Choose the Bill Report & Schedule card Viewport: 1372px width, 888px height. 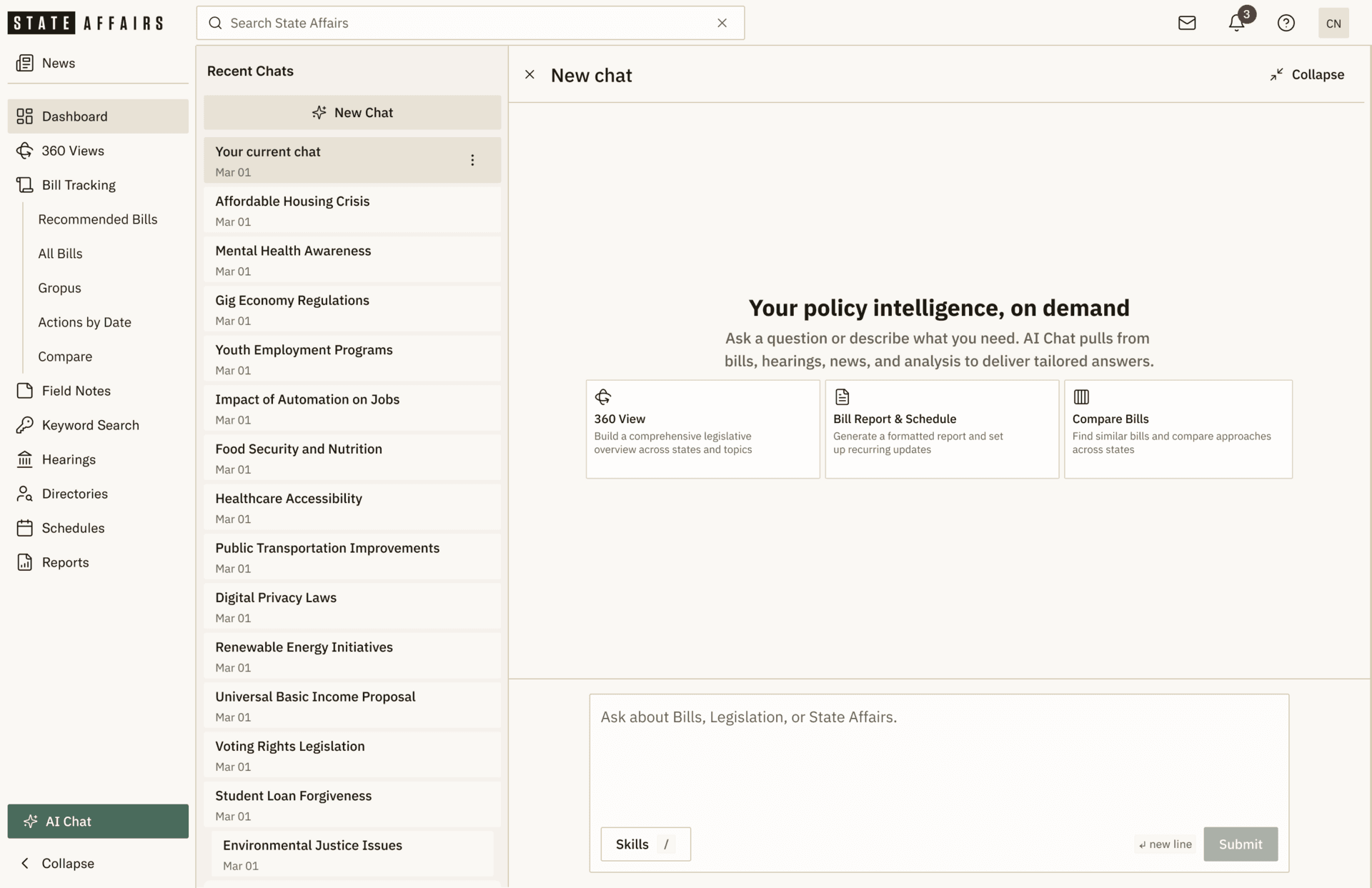[x=942, y=429]
